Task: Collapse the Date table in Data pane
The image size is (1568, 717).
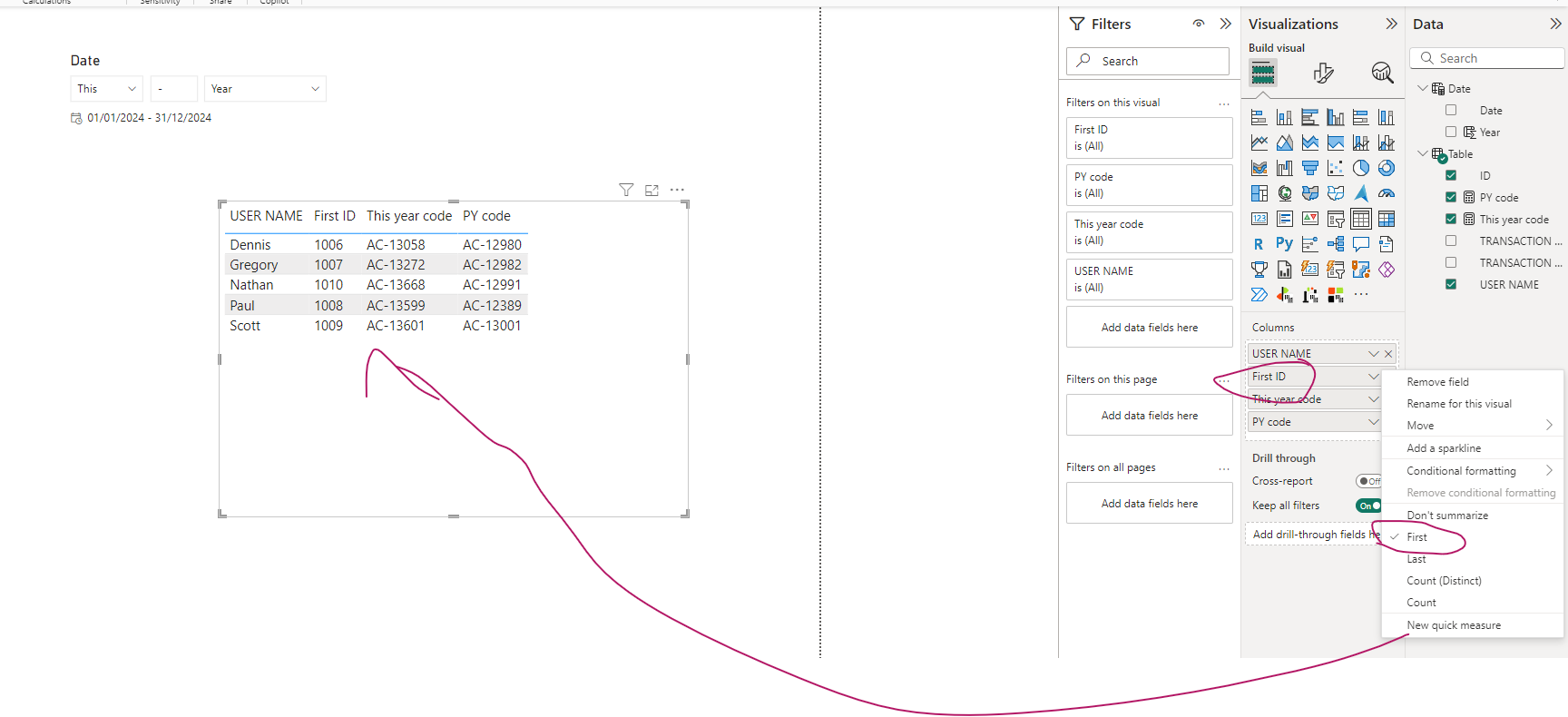Action: coord(1422,88)
